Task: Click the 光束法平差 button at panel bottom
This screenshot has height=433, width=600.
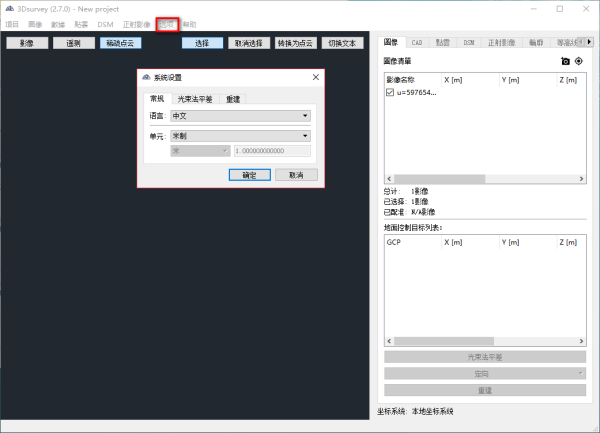Action: (x=485, y=356)
